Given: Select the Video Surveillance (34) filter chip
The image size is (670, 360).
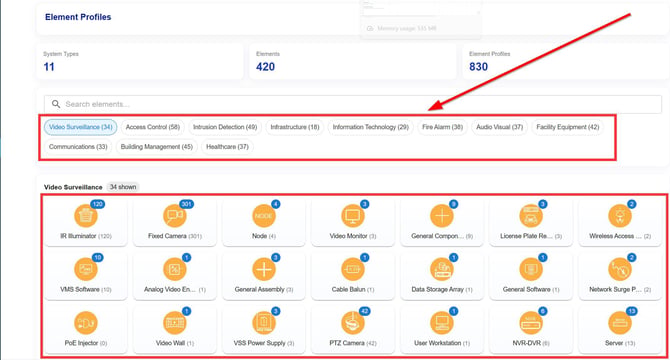Looking at the screenshot, I should [x=80, y=127].
